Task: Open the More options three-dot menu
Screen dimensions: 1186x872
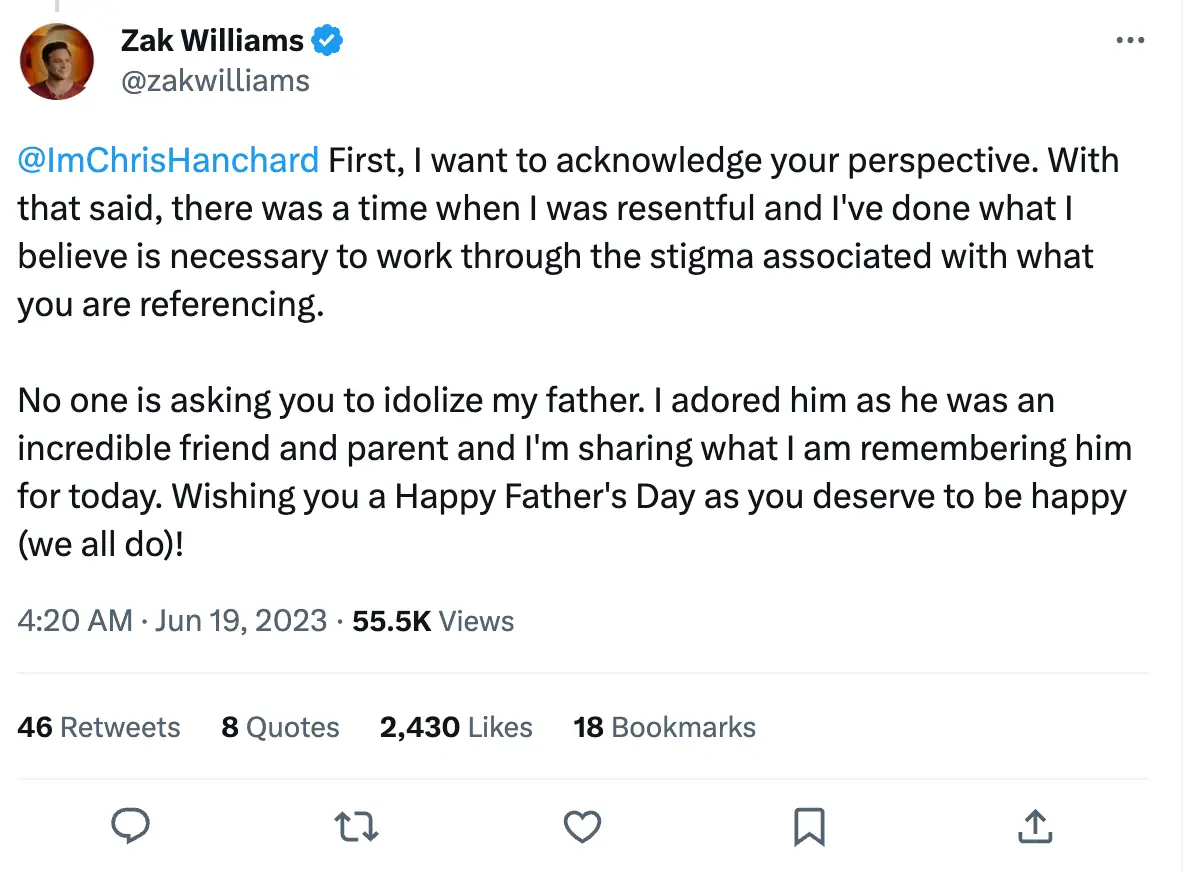Action: coord(1129,41)
